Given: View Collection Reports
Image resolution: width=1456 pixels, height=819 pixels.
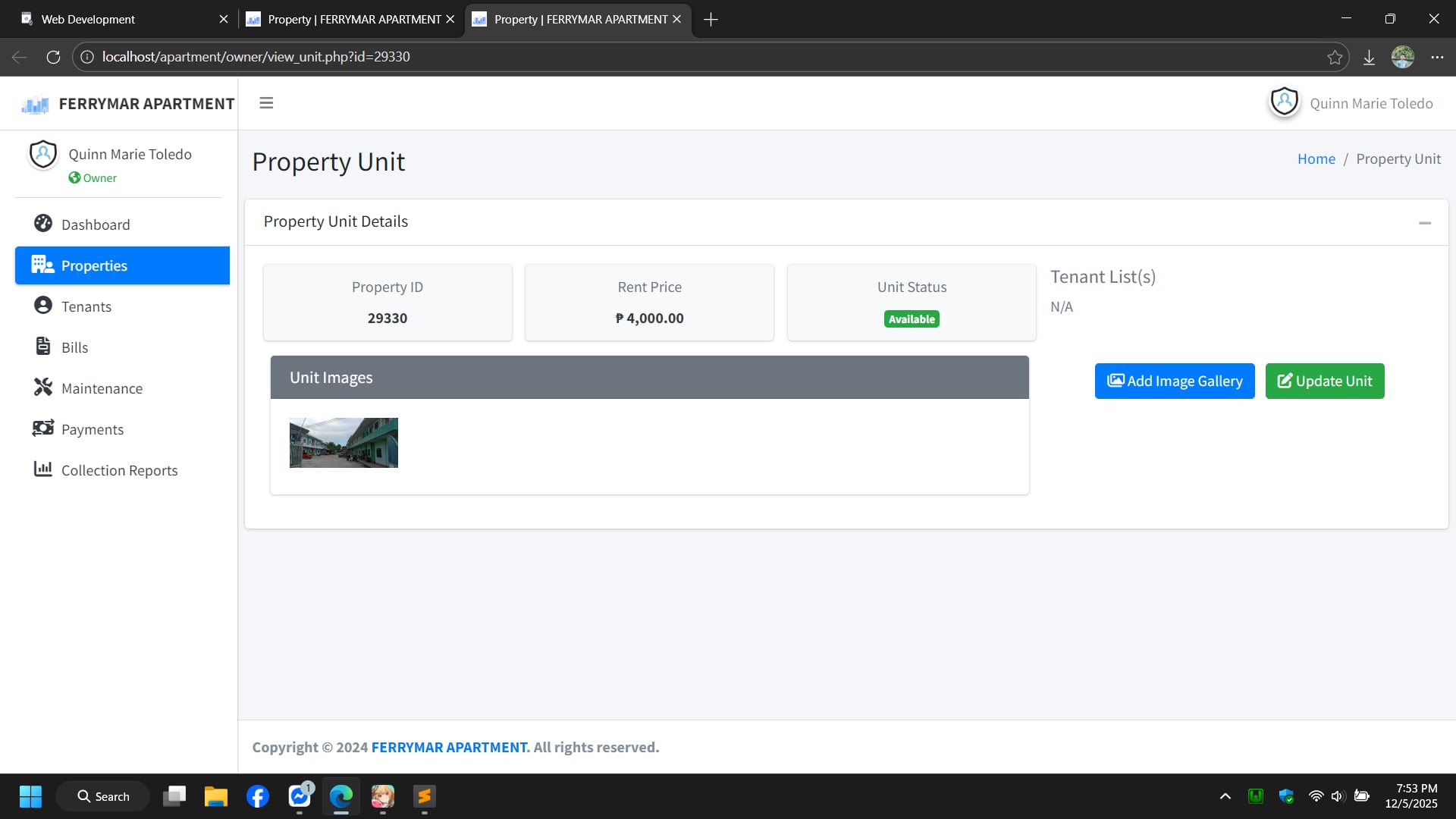Looking at the screenshot, I should (119, 470).
